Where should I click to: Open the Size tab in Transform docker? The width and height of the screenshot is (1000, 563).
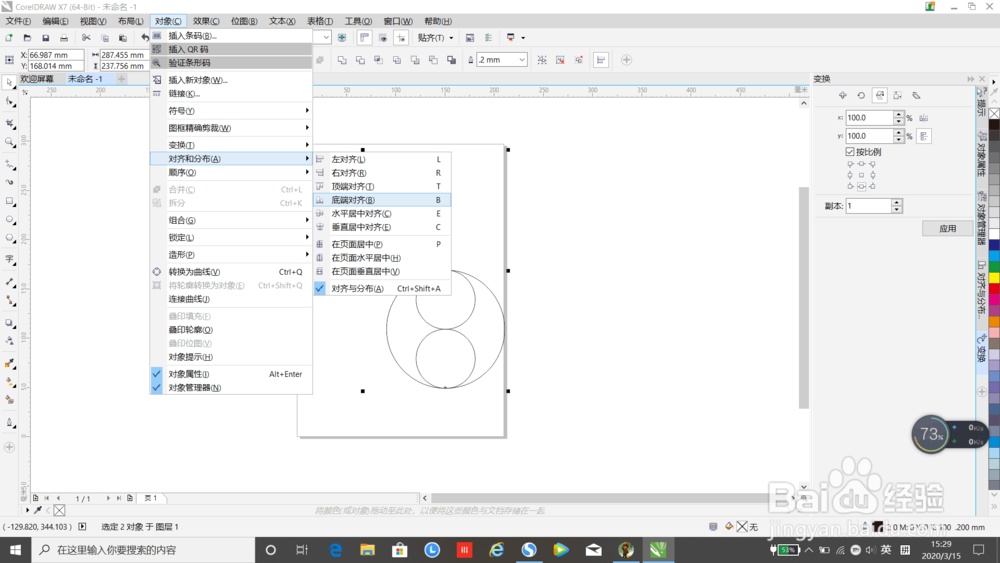click(x=898, y=96)
